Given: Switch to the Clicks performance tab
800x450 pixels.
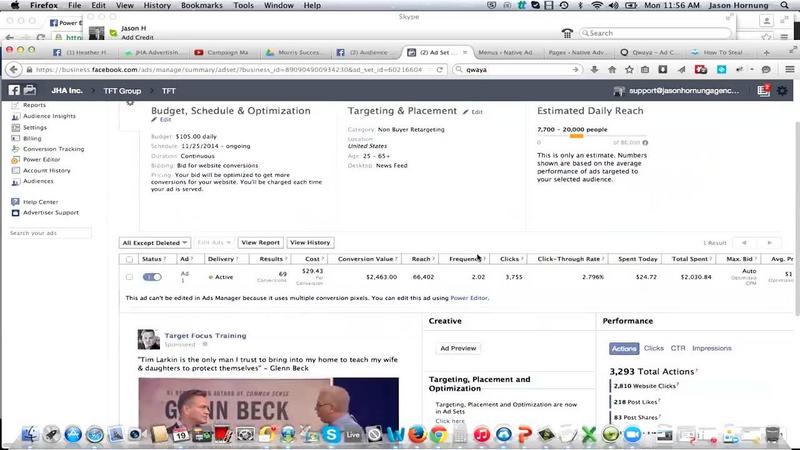Looking at the screenshot, I should tap(654, 348).
